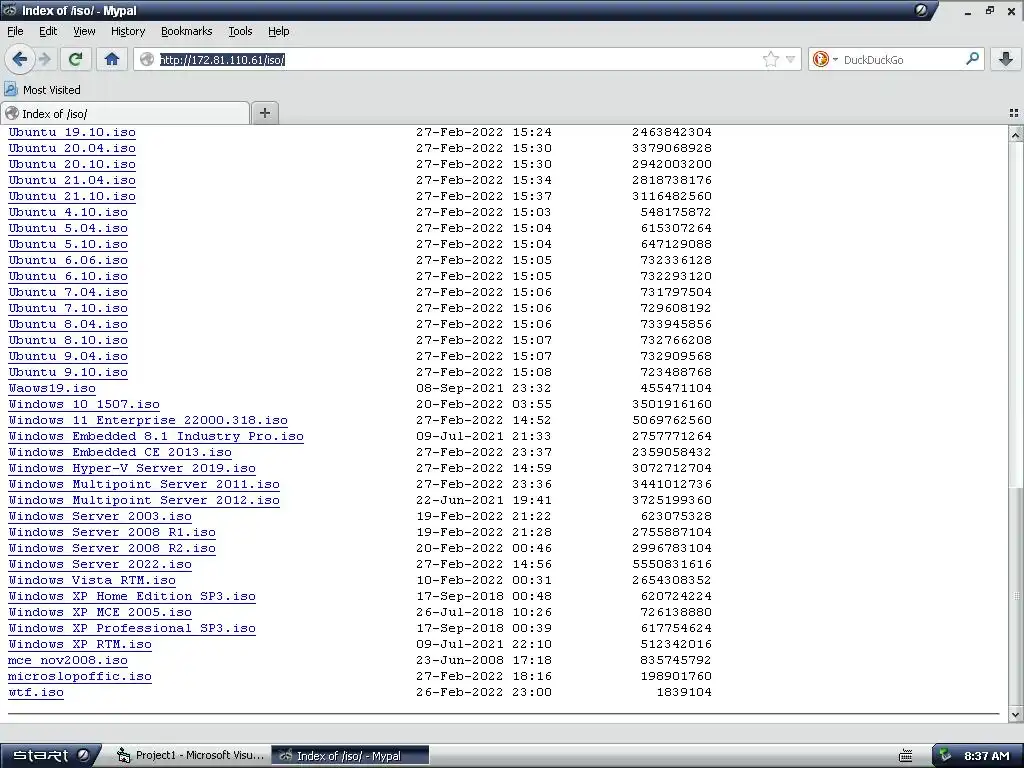Download Ubuntu 6.06.iso
The image size is (1024, 768).
(x=68, y=260)
